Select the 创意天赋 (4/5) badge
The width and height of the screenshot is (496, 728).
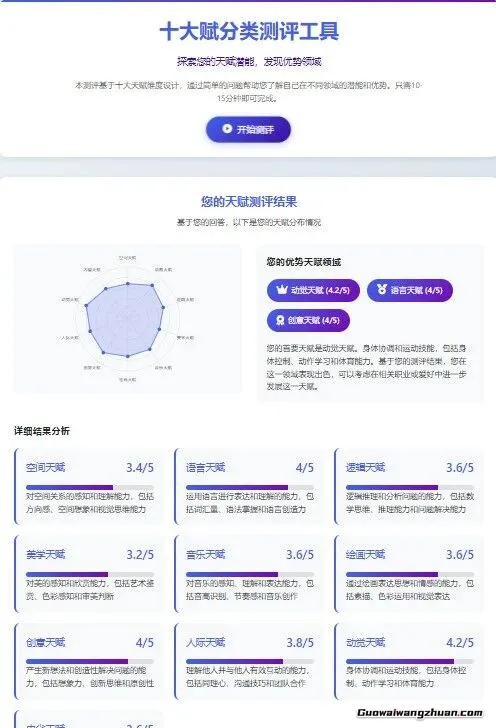[308, 320]
